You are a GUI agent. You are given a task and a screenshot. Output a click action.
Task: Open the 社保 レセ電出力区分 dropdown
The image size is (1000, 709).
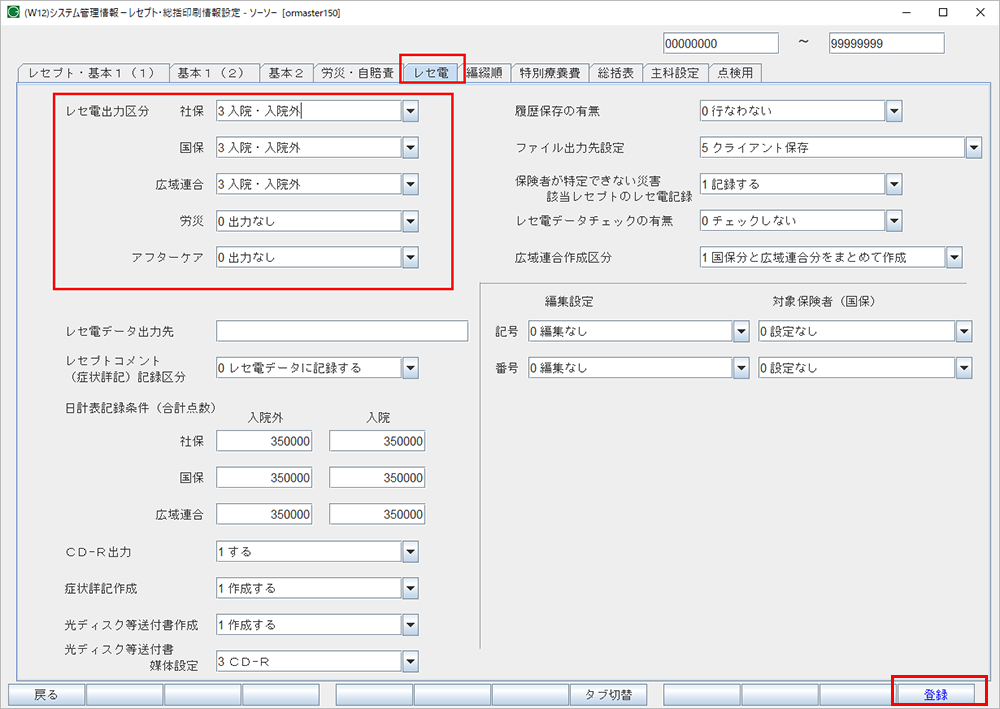410,111
